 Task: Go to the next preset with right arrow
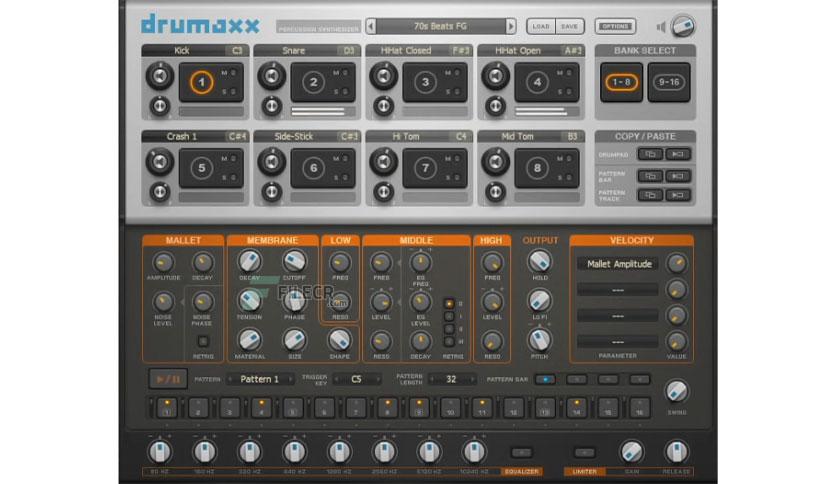tap(511, 26)
